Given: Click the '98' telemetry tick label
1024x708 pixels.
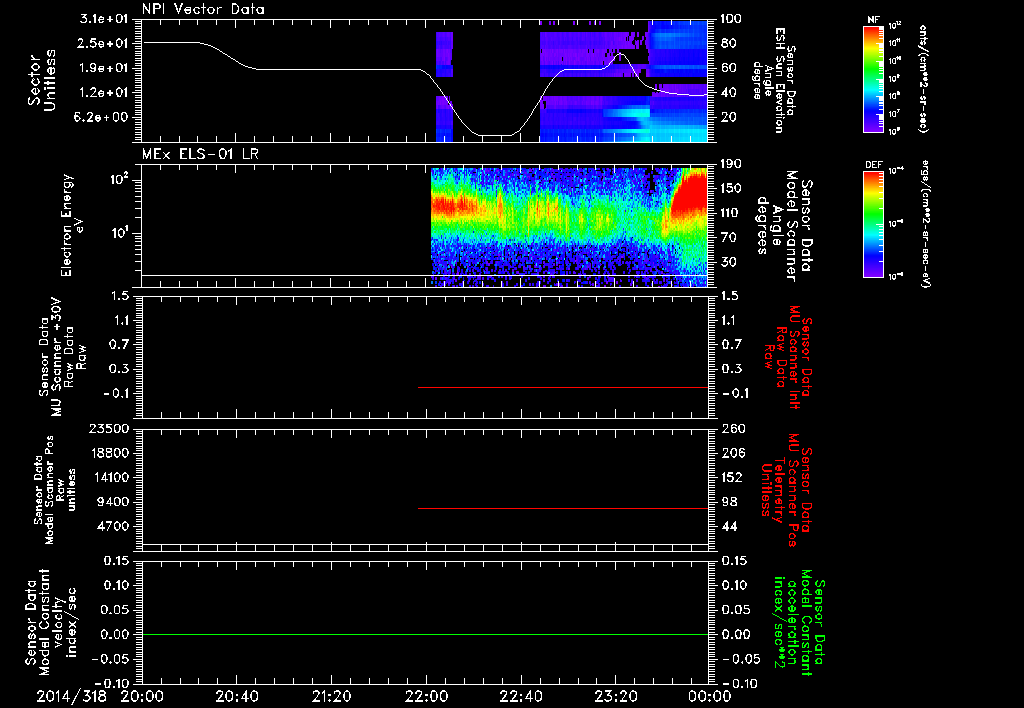Looking at the screenshot, I should tap(729, 502).
